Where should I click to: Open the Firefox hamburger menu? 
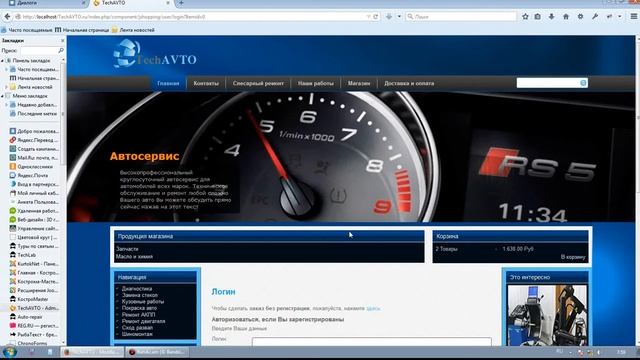click(x=634, y=17)
